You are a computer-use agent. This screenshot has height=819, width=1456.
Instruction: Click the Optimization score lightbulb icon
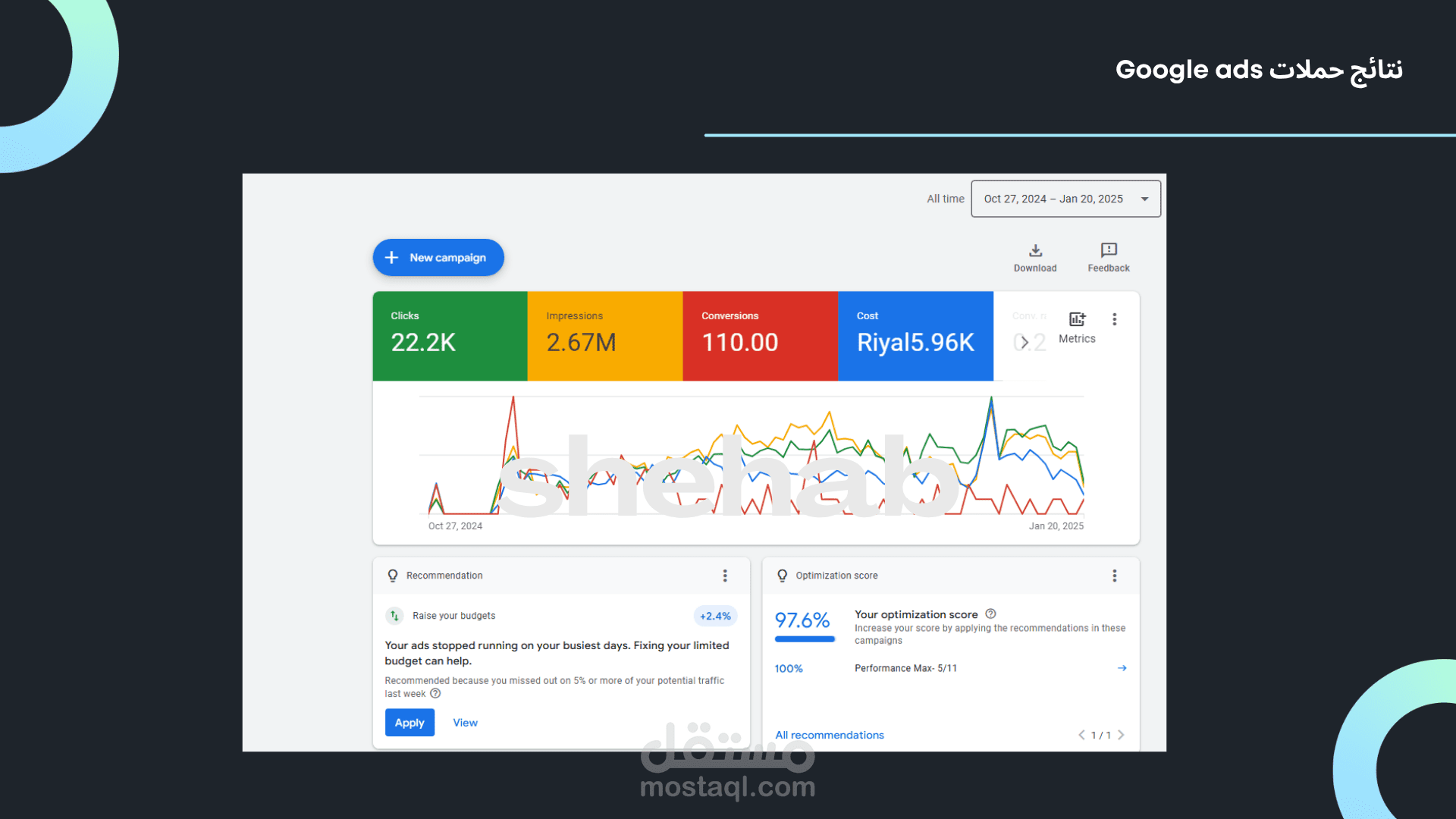[783, 576]
